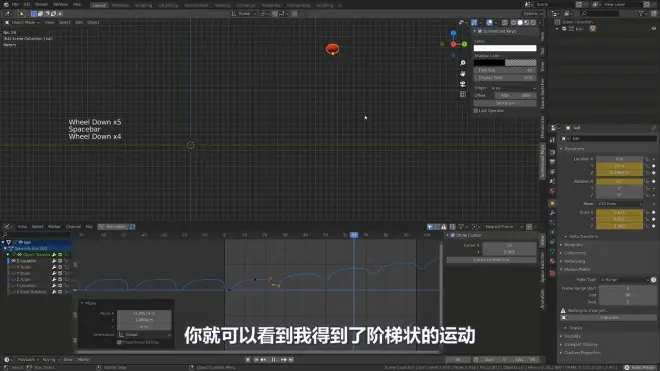The image size is (660, 371).
Task: Click the pan view hand icon
Action: pyautogui.click(x=463, y=73)
